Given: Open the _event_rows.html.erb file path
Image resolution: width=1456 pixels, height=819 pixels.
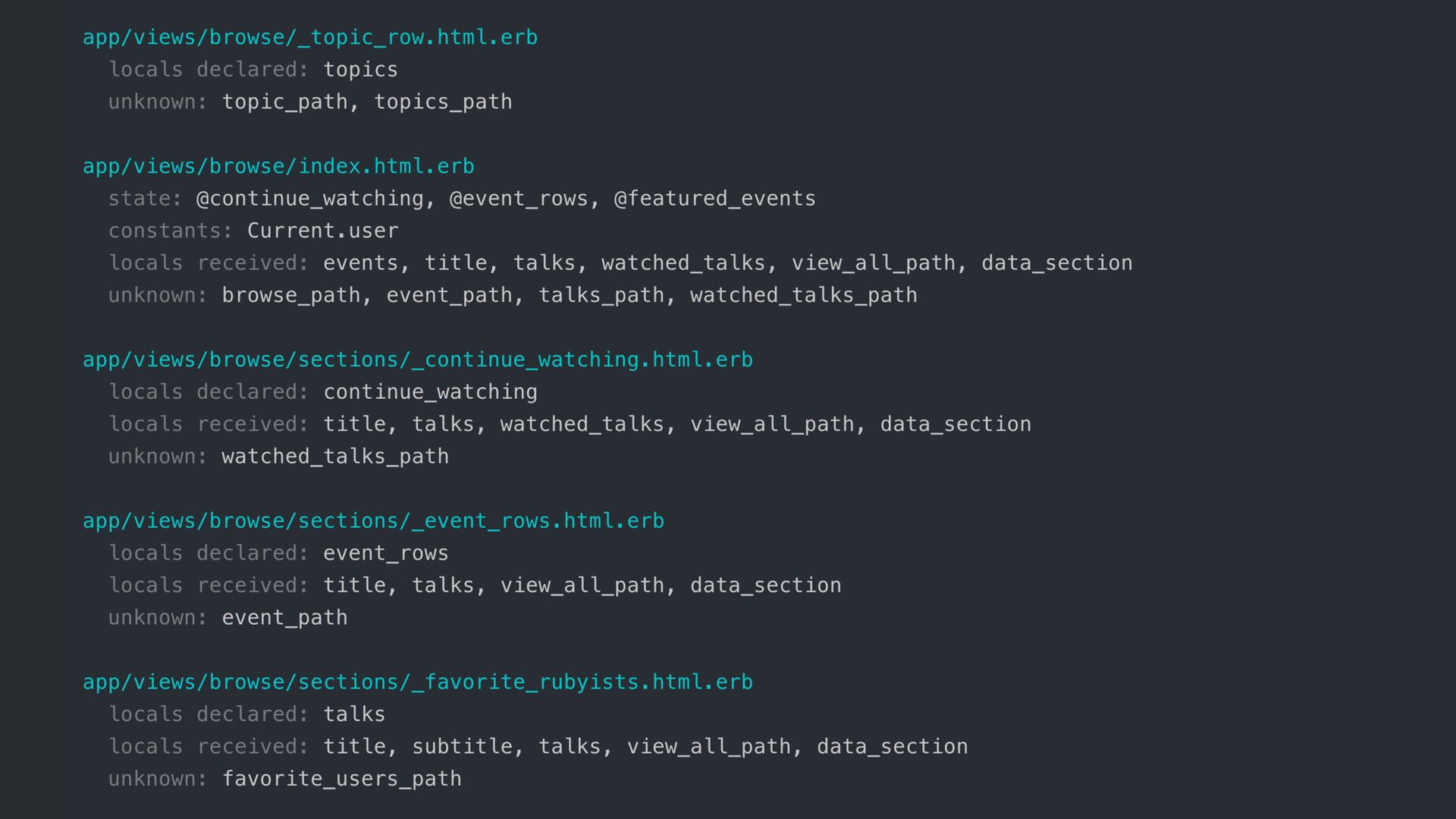Looking at the screenshot, I should (x=373, y=521).
